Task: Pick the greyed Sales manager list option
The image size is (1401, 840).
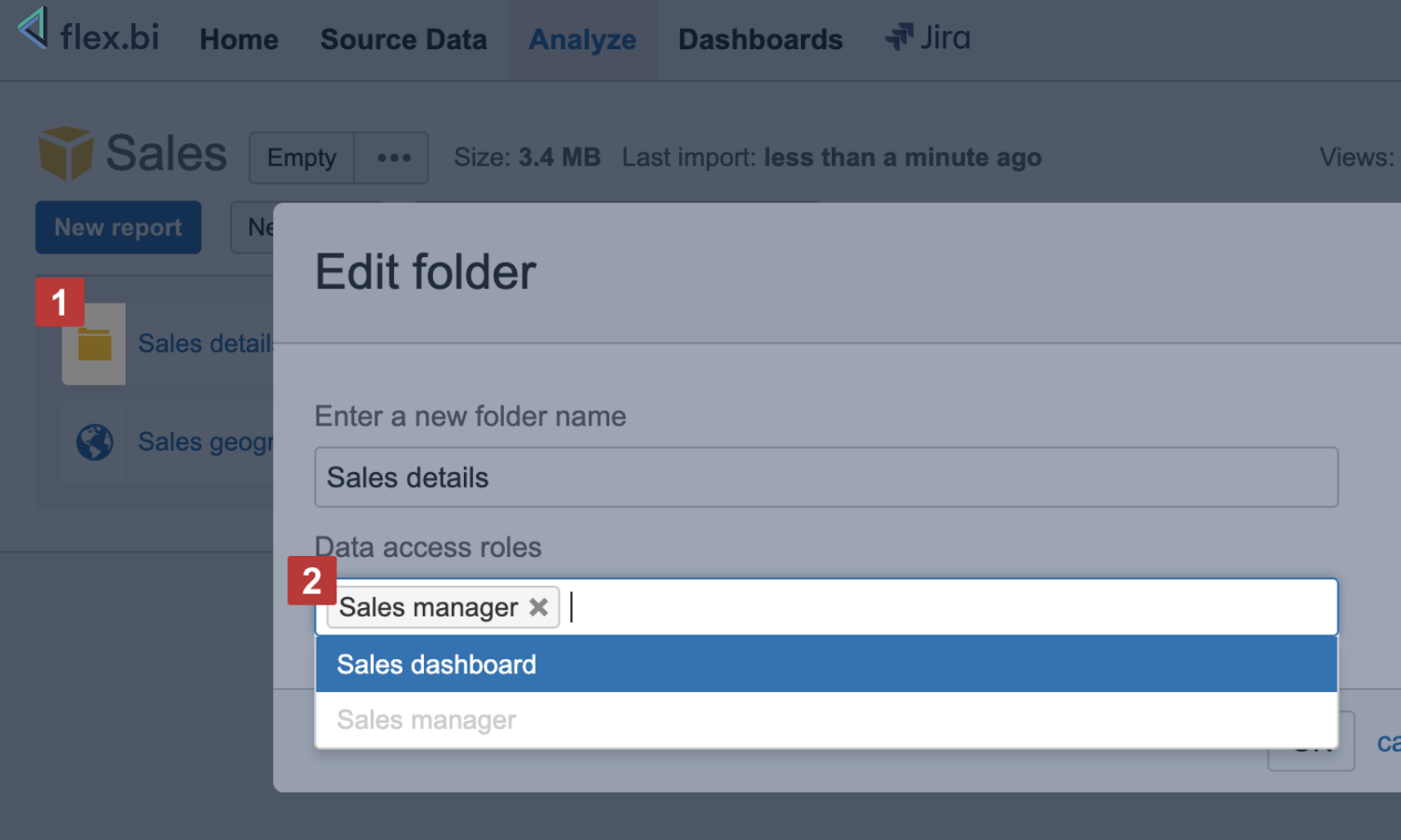Action: pyautogui.click(x=426, y=720)
